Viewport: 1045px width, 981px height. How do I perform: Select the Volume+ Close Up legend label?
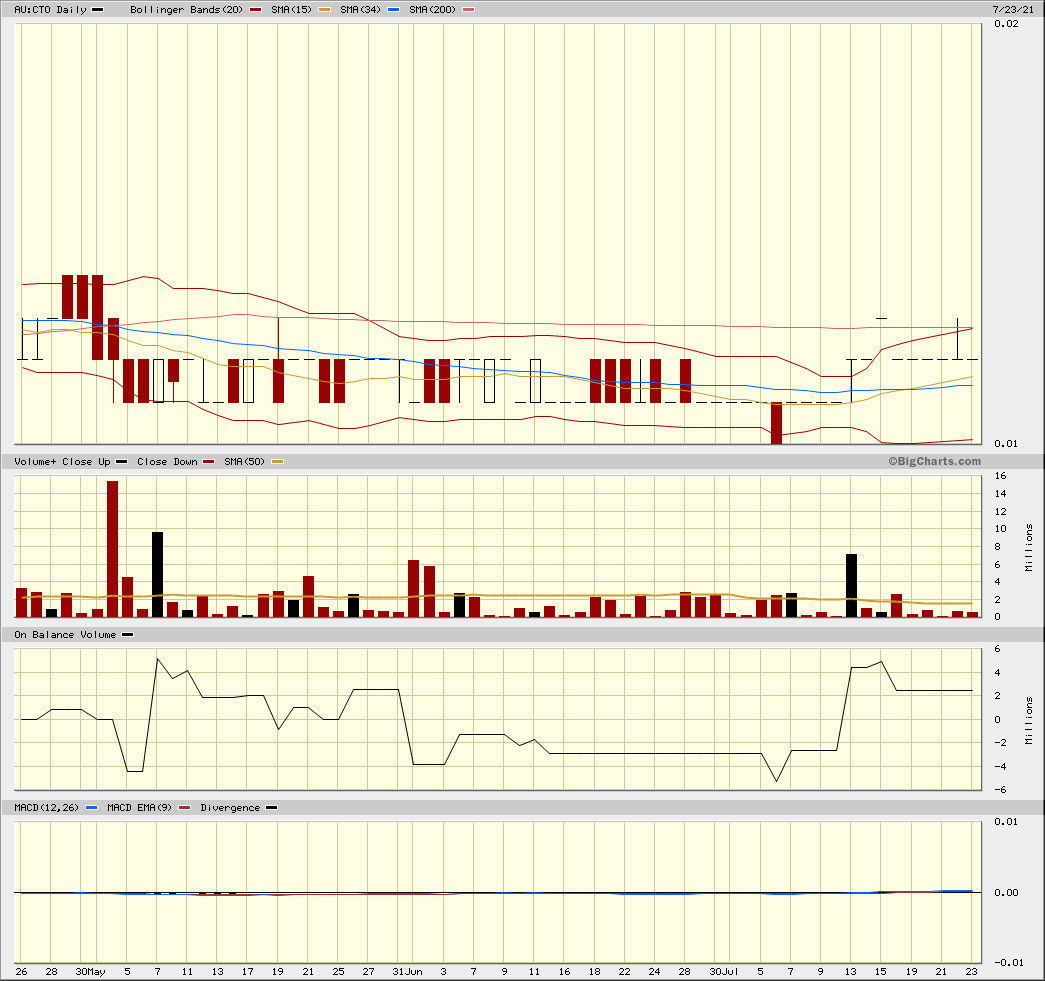[x=62, y=462]
